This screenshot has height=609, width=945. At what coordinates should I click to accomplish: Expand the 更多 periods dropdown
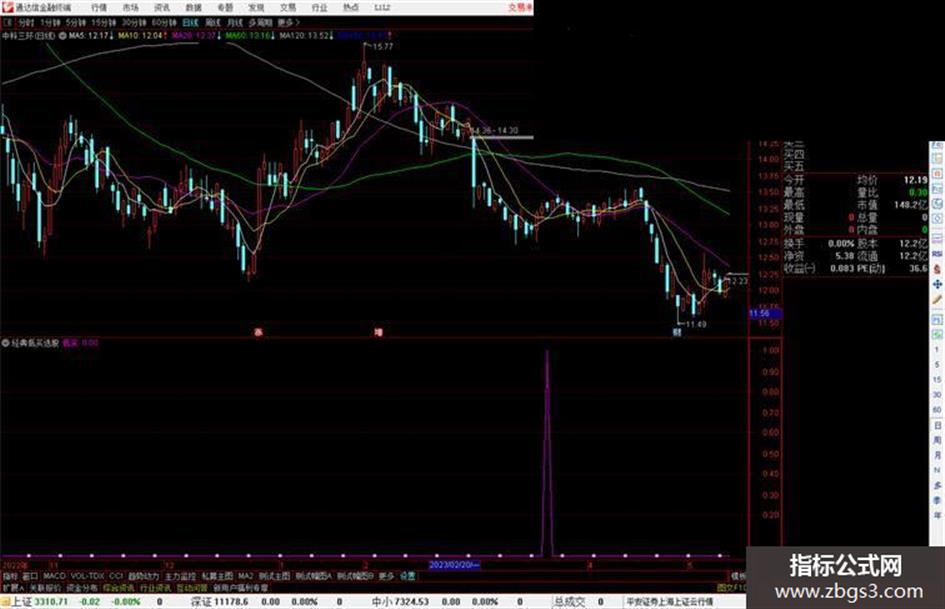[288, 23]
